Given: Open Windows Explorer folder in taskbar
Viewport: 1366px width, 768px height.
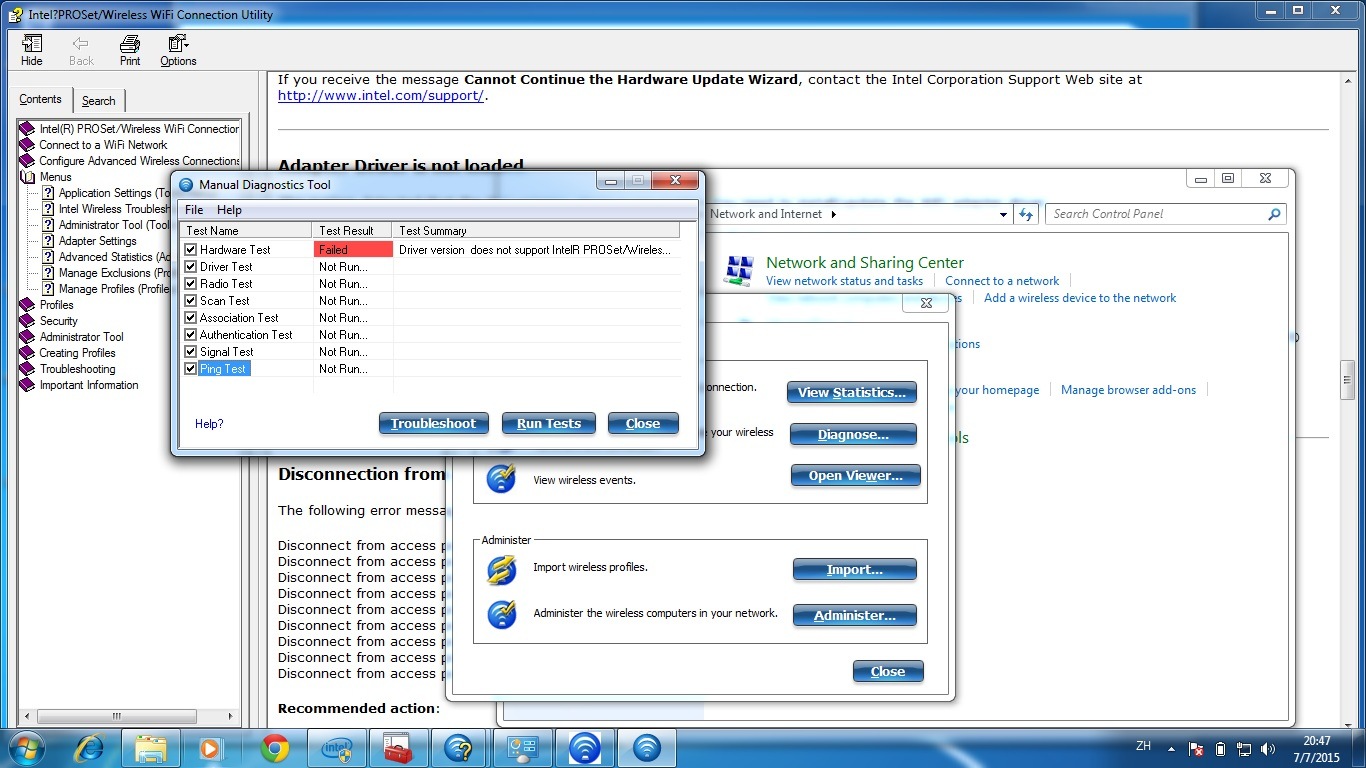Looking at the screenshot, I should click(x=151, y=748).
